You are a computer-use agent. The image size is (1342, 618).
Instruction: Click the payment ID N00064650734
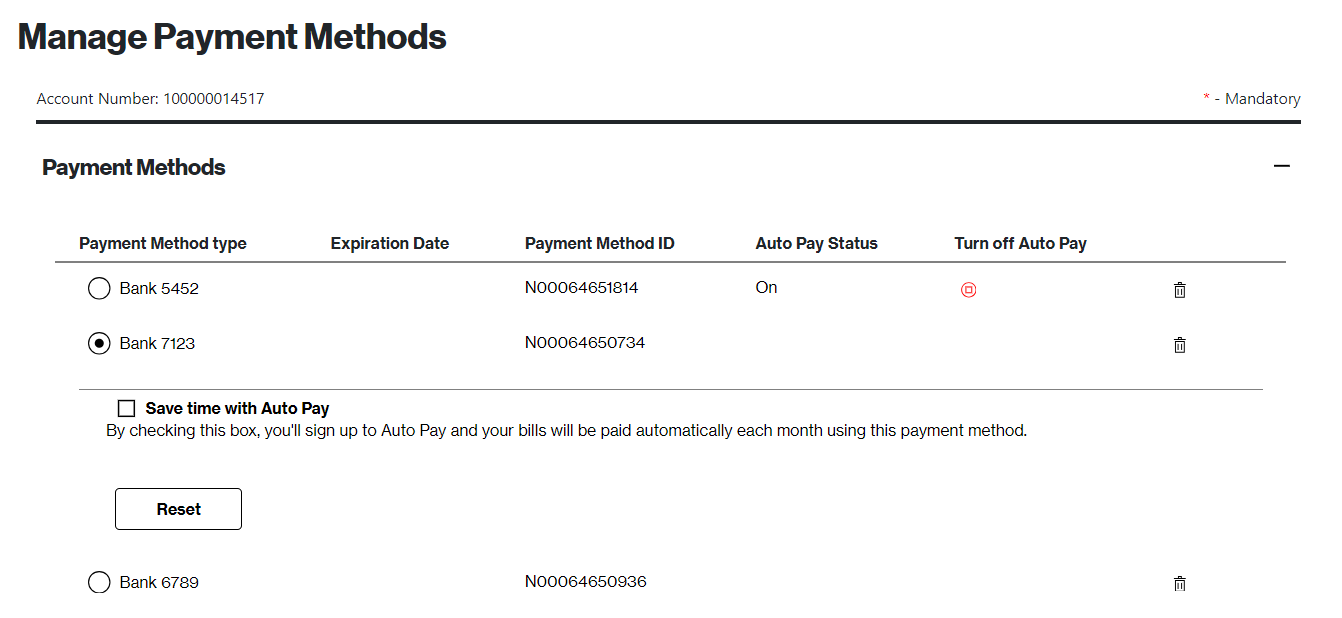coord(585,342)
